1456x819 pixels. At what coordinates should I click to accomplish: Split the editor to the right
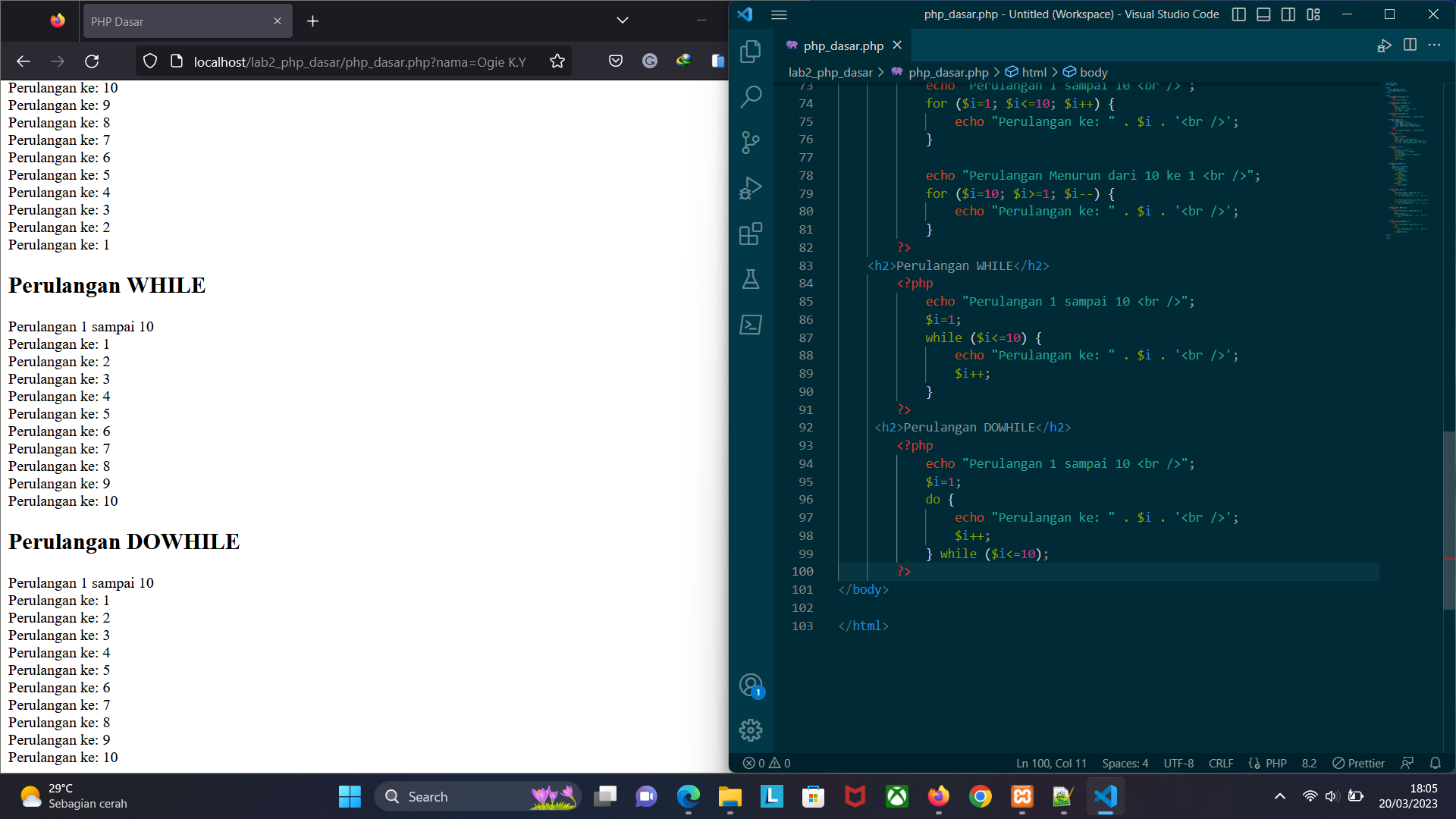click(x=1410, y=45)
